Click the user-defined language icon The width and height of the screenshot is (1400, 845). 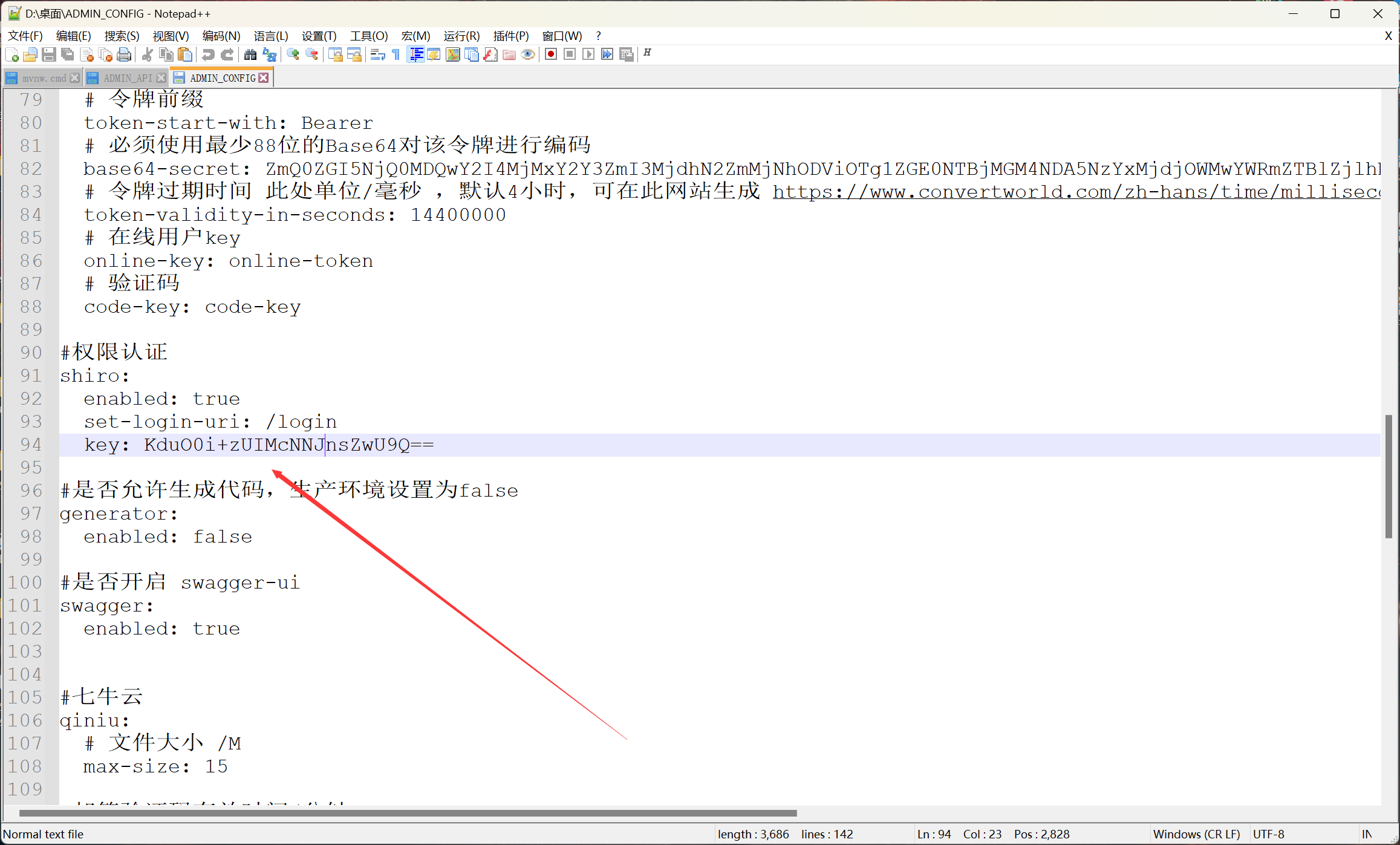(434, 55)
